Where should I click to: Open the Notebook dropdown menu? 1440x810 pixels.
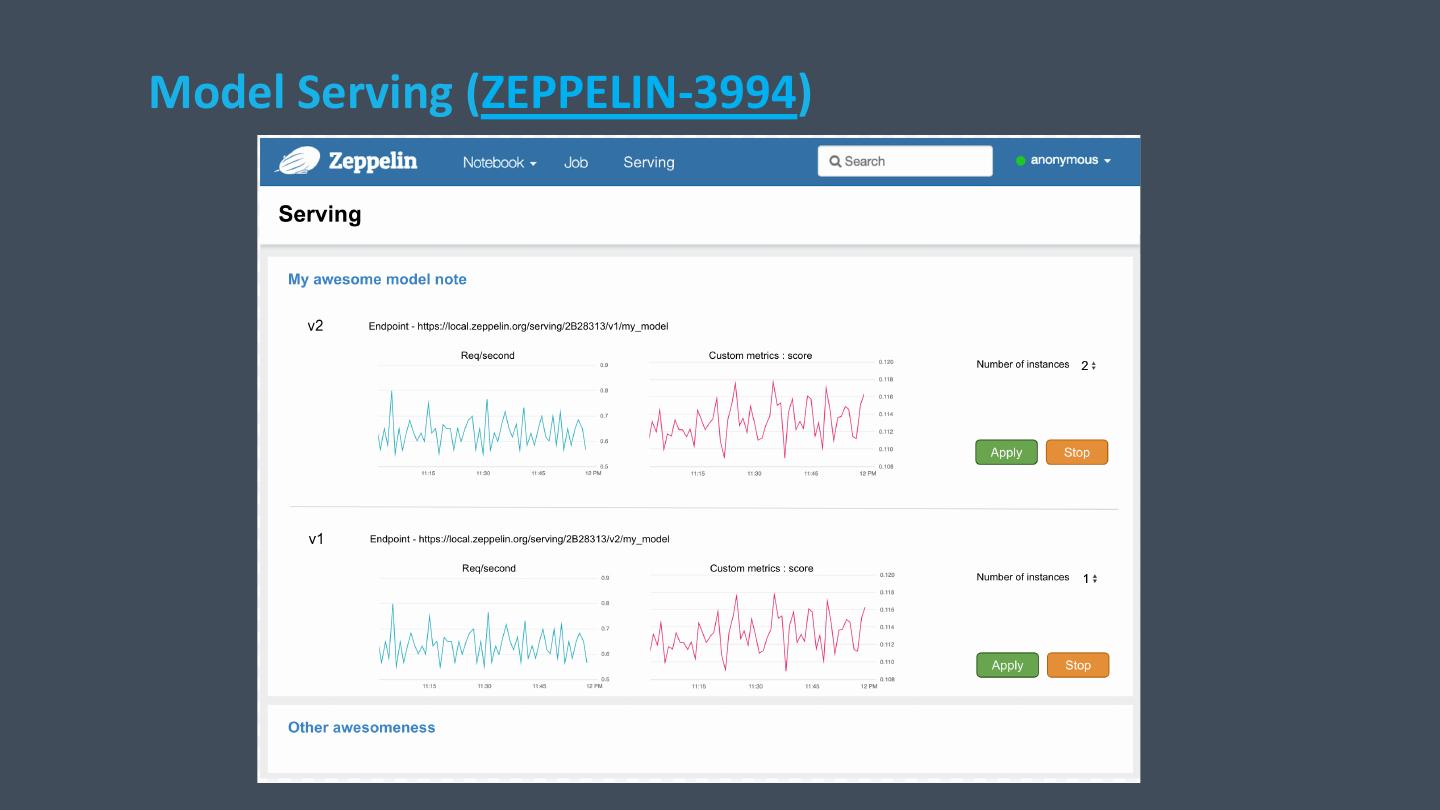(499, 162)
